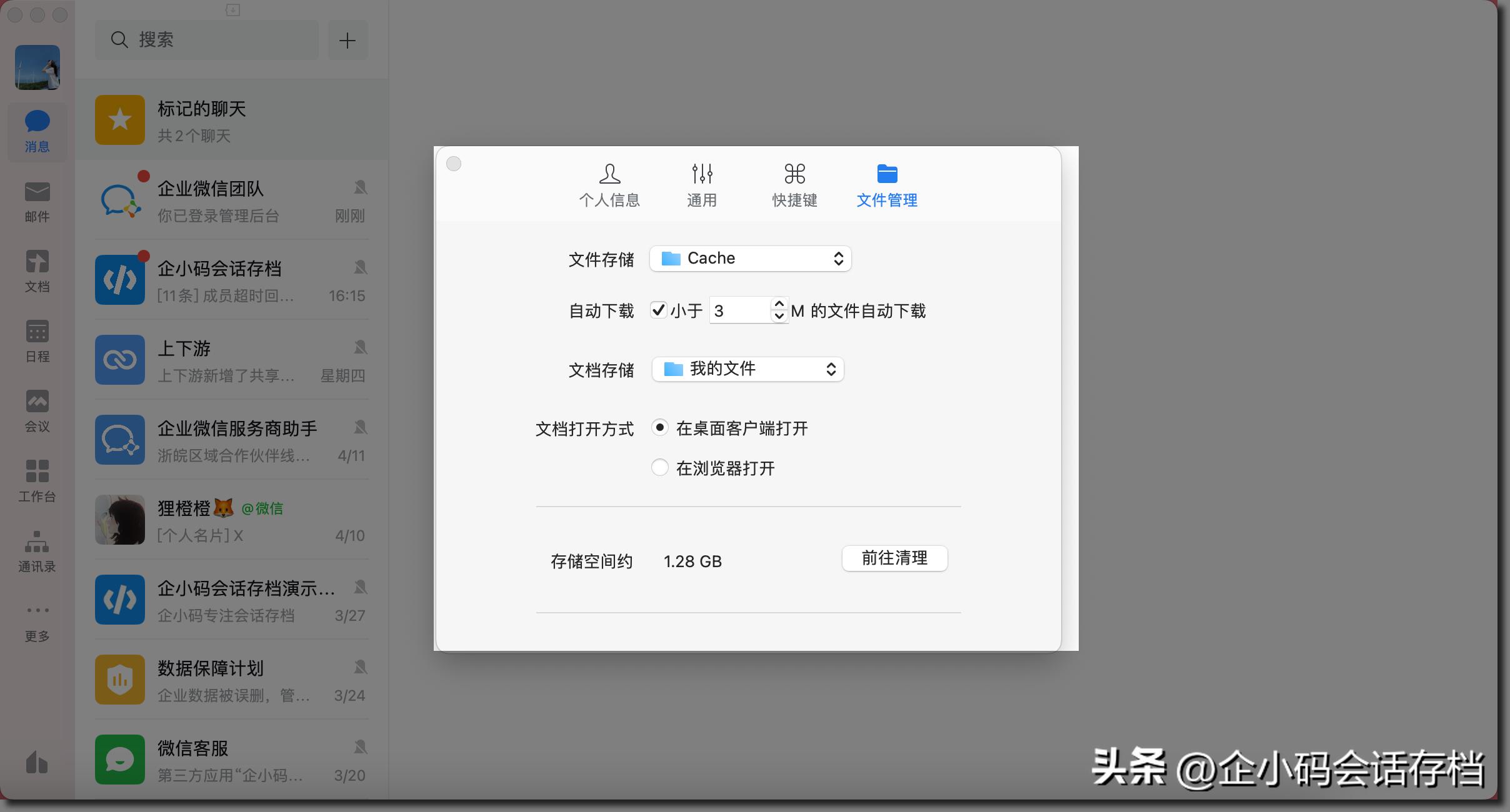Uncheck the 自动下载 file size checkbox
Screen dimensions: 1510x812
658,310
